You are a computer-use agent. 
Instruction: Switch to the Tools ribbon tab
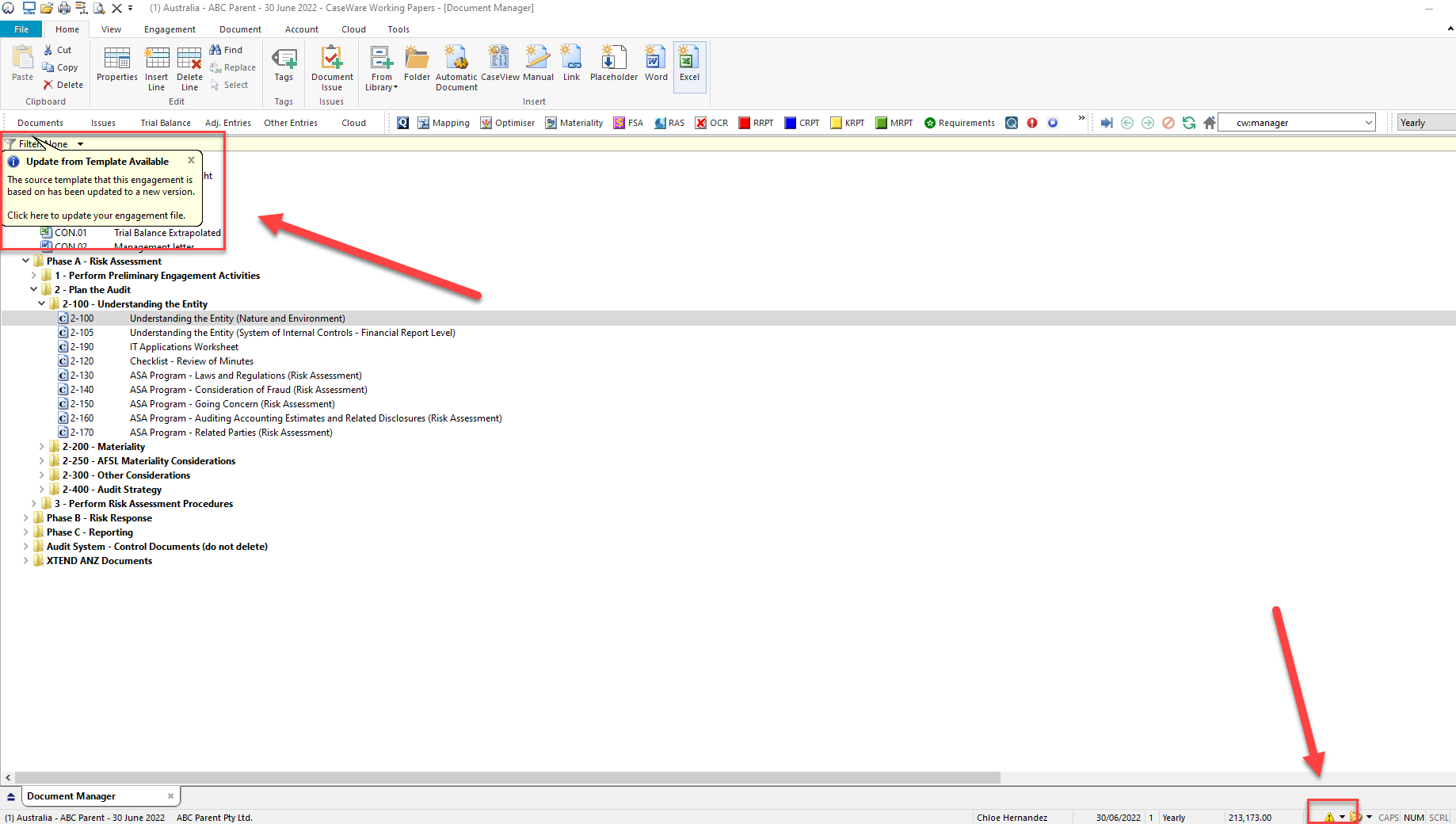coord(398,29)
